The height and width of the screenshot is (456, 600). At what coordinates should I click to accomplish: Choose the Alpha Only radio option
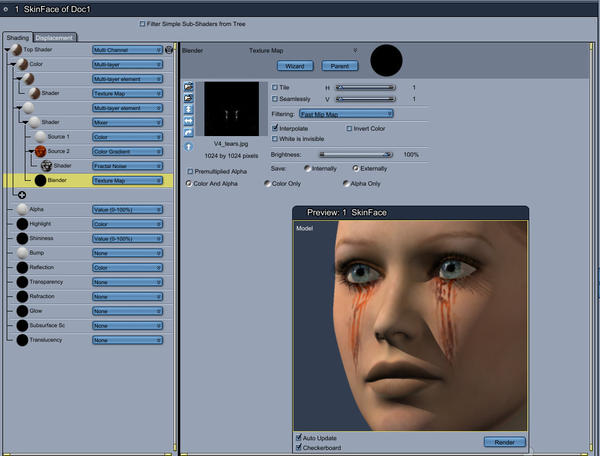(346, 184)
